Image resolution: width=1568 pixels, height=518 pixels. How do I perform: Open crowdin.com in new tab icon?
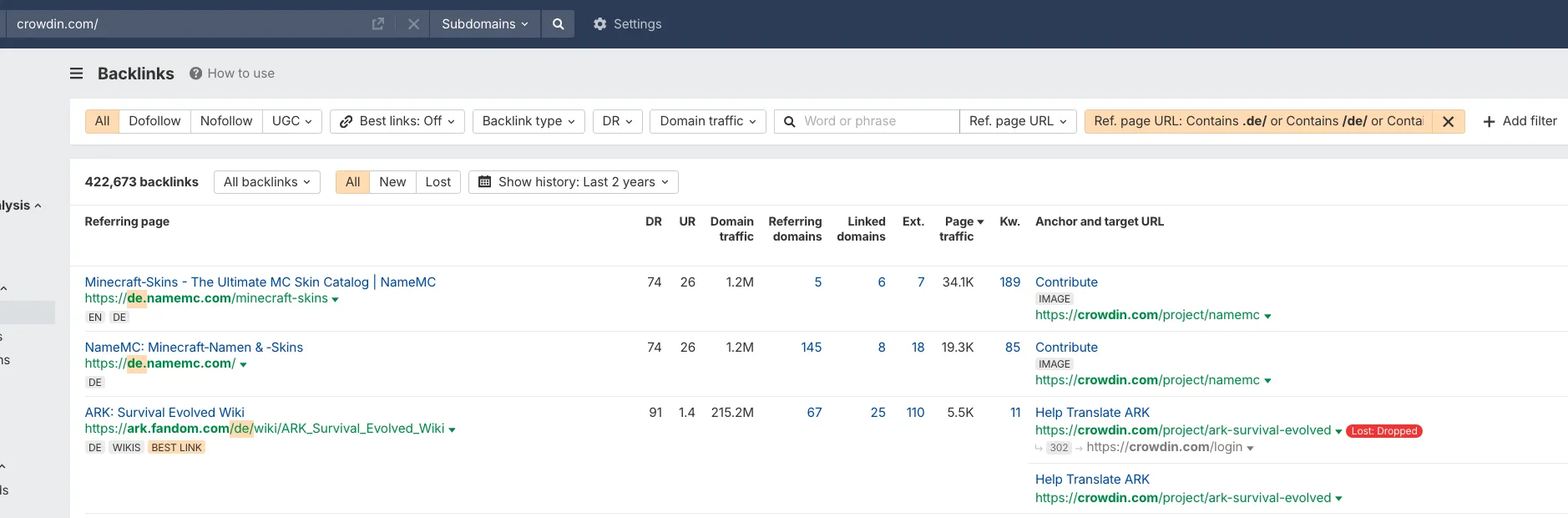[x=377, y=24]
